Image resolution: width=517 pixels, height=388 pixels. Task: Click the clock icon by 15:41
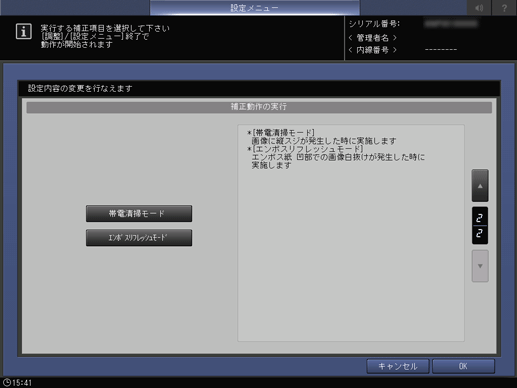[6, 382]
